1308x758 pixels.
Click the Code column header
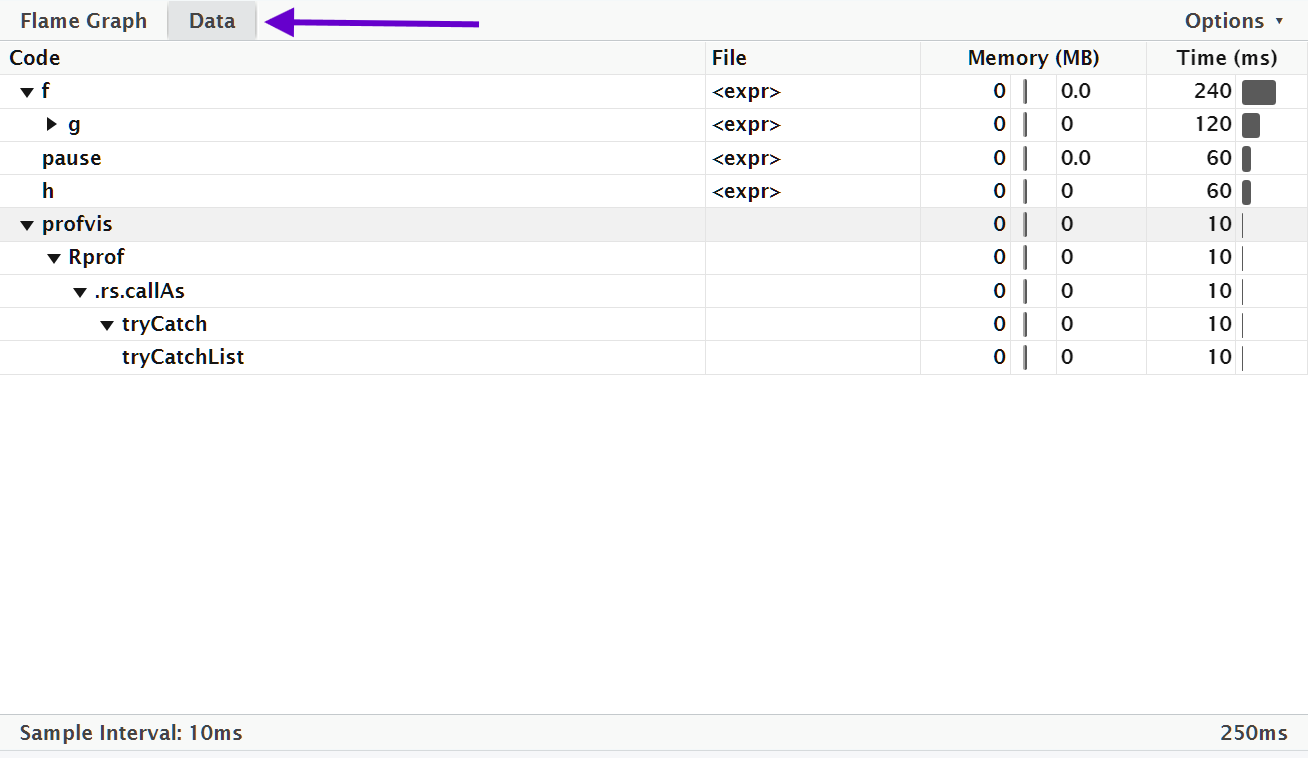point(35,58)
